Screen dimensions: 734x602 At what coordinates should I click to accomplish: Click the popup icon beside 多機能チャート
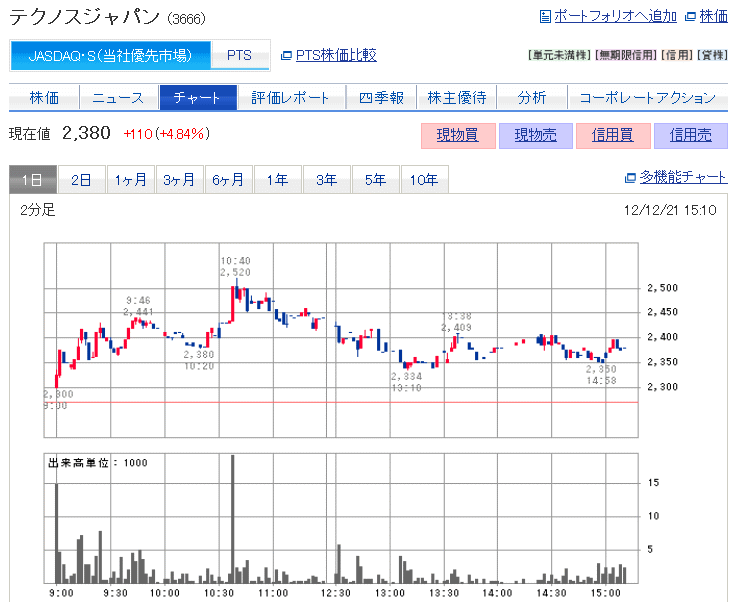[630, 178]
